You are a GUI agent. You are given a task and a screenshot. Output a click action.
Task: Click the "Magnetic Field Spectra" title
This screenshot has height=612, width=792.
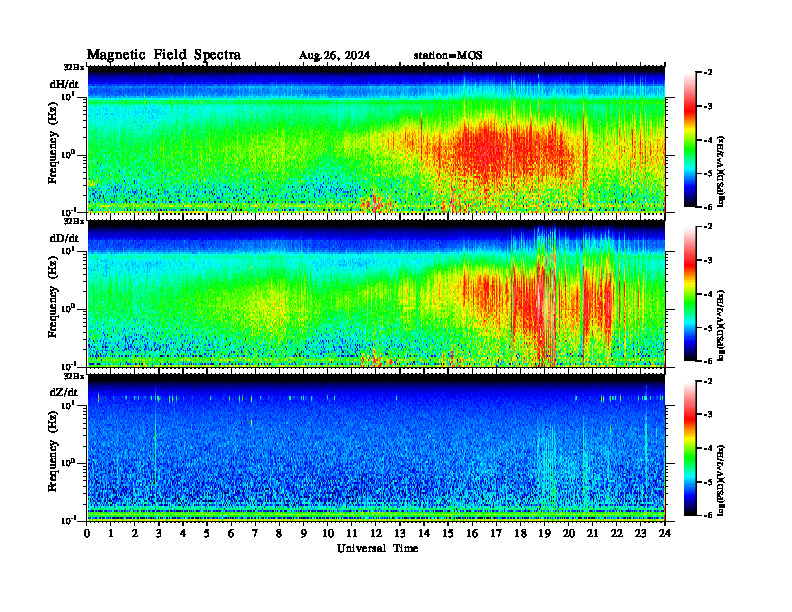click(x=164, y=55)
